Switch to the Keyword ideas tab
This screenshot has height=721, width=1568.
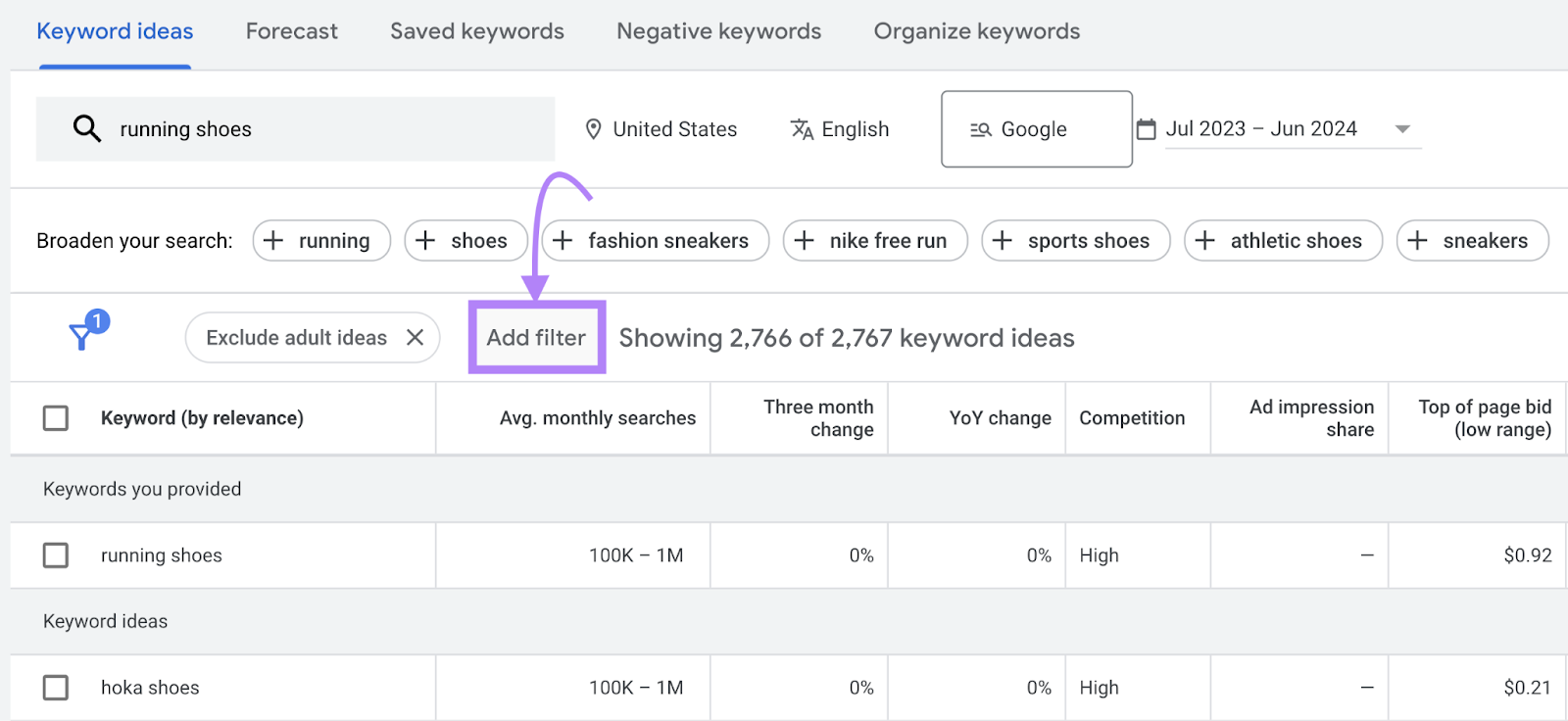[115, 31]
